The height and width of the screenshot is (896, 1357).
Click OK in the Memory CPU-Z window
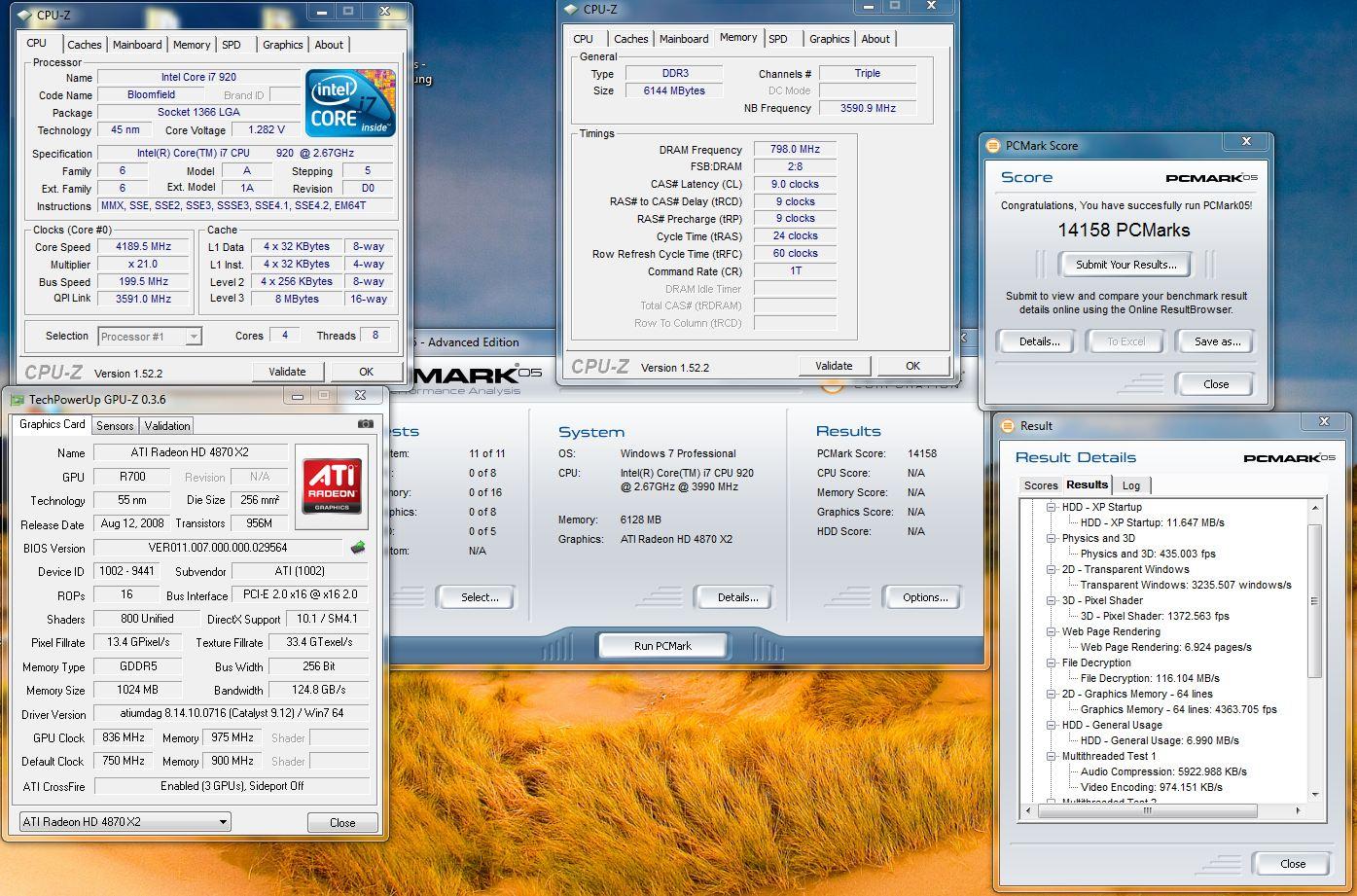click(x=912, y=366)
